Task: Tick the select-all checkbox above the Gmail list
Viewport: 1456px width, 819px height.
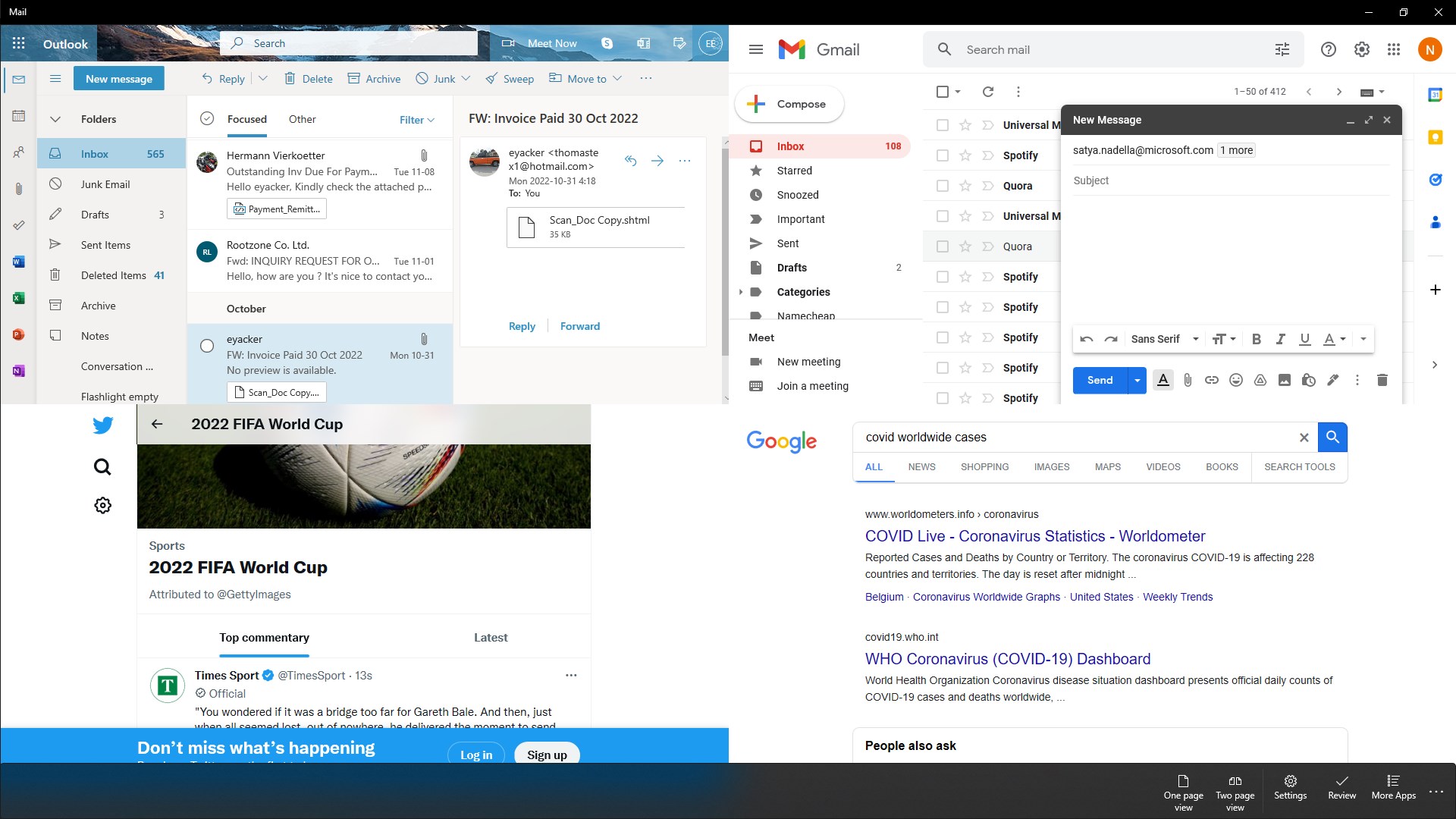Action: pyautogui.click(x=943, y=91)
